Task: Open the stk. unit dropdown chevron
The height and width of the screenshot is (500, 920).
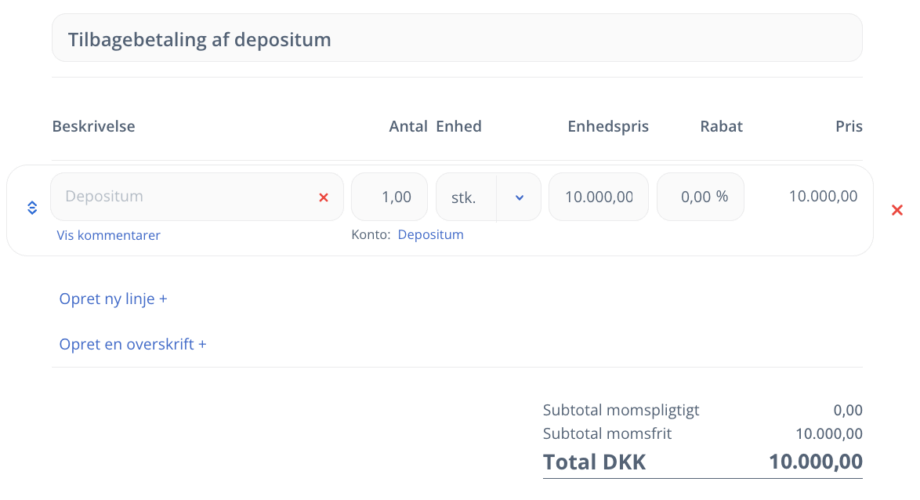Action: [x=519, y=198]
